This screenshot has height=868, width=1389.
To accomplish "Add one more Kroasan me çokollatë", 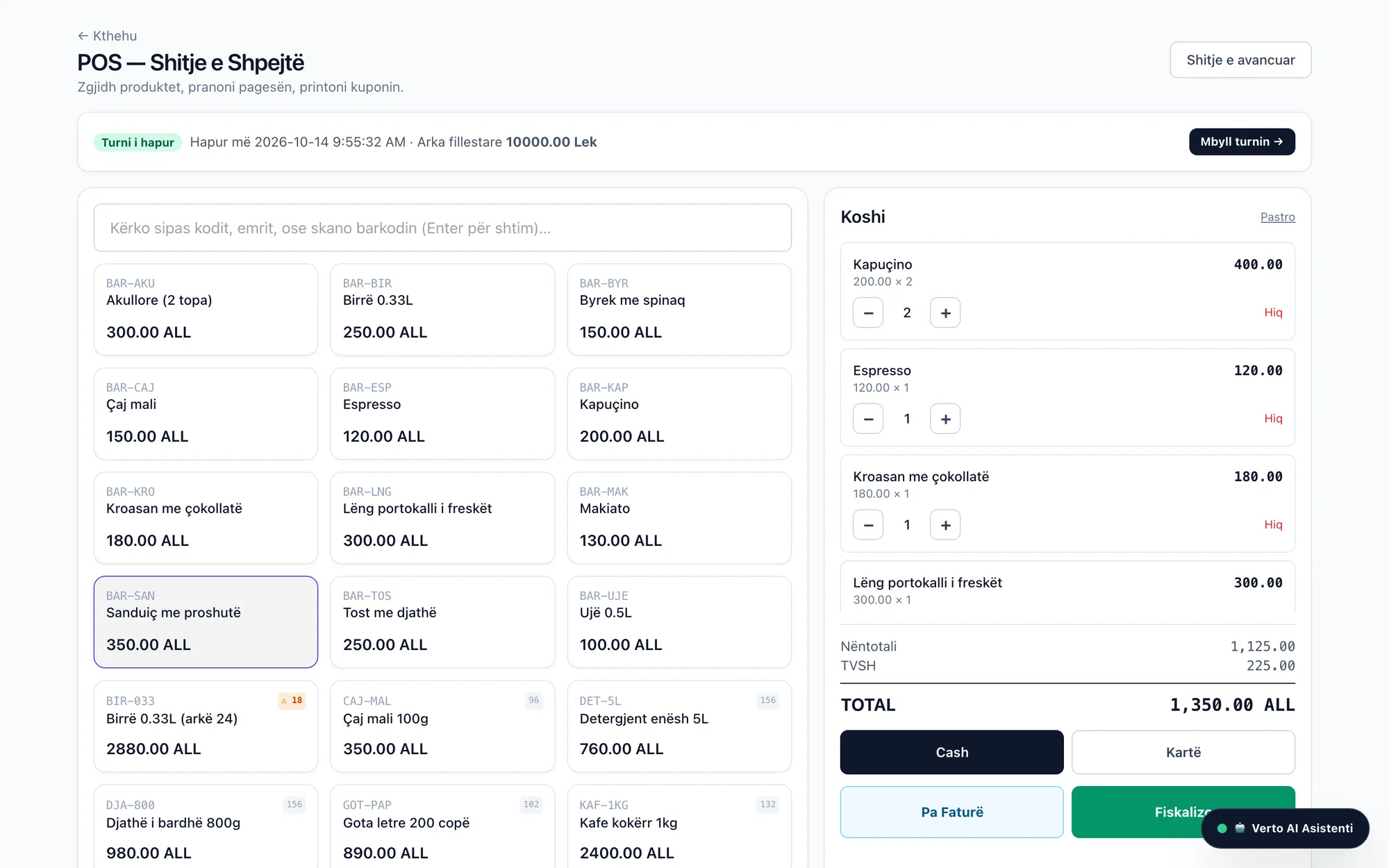I will (x=945, y=525).
